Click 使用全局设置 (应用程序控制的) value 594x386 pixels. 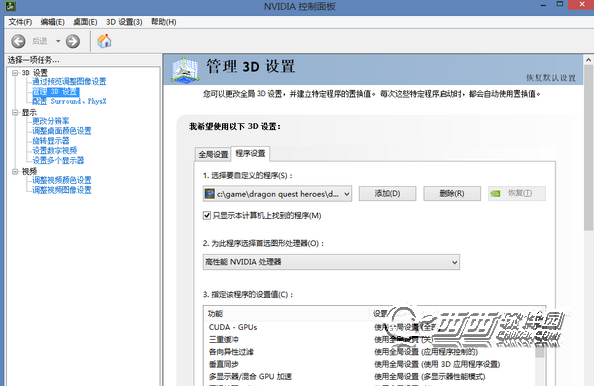426,352
